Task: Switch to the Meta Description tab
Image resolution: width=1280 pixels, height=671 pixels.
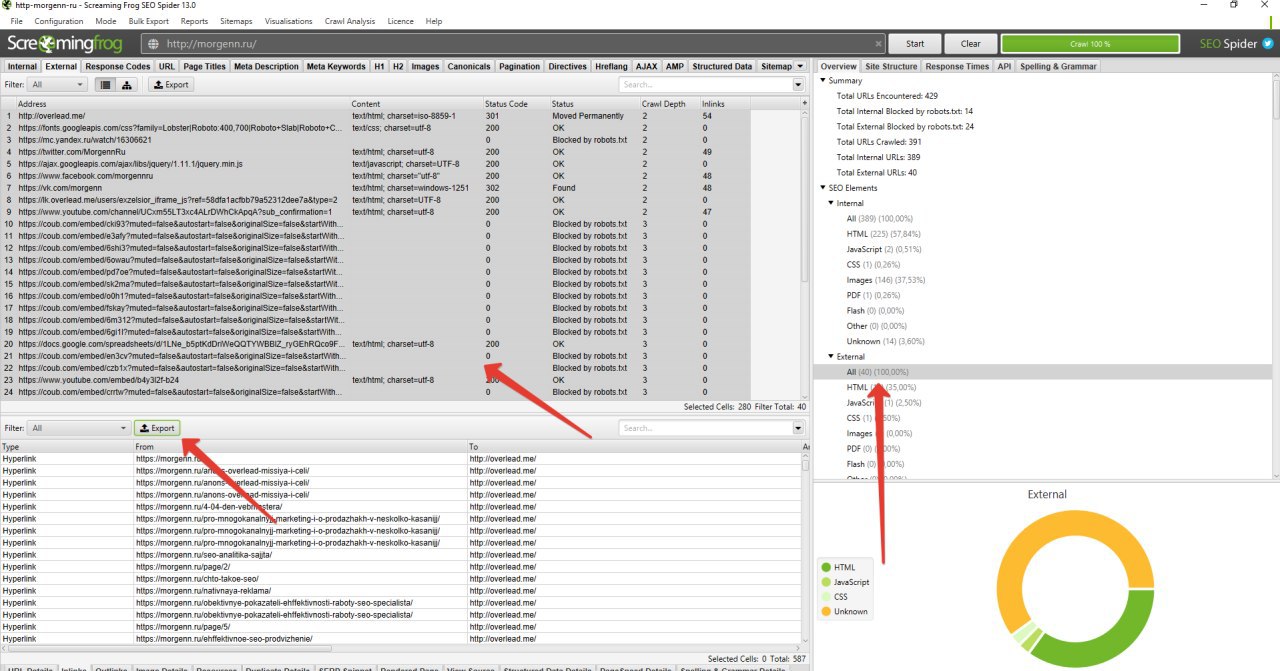Action: pos(266,66)
